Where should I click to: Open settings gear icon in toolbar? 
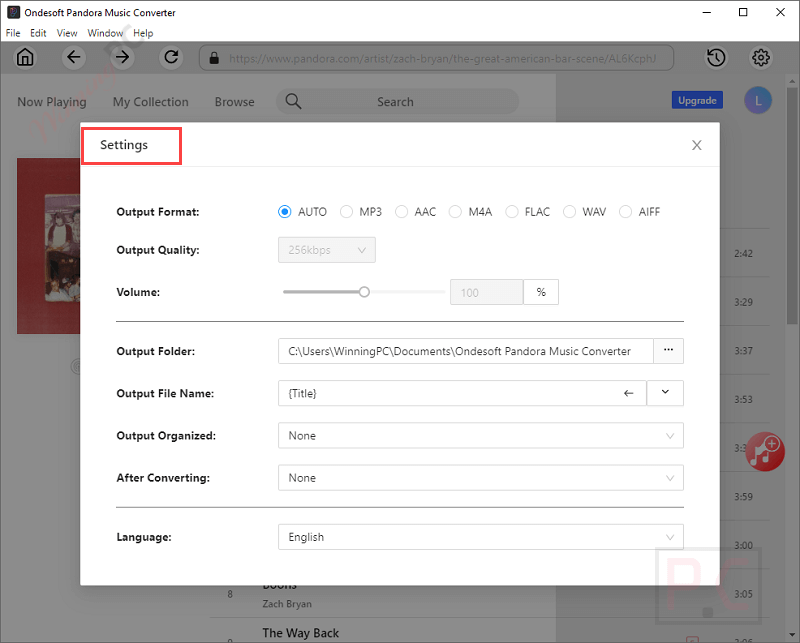(761, 58)
